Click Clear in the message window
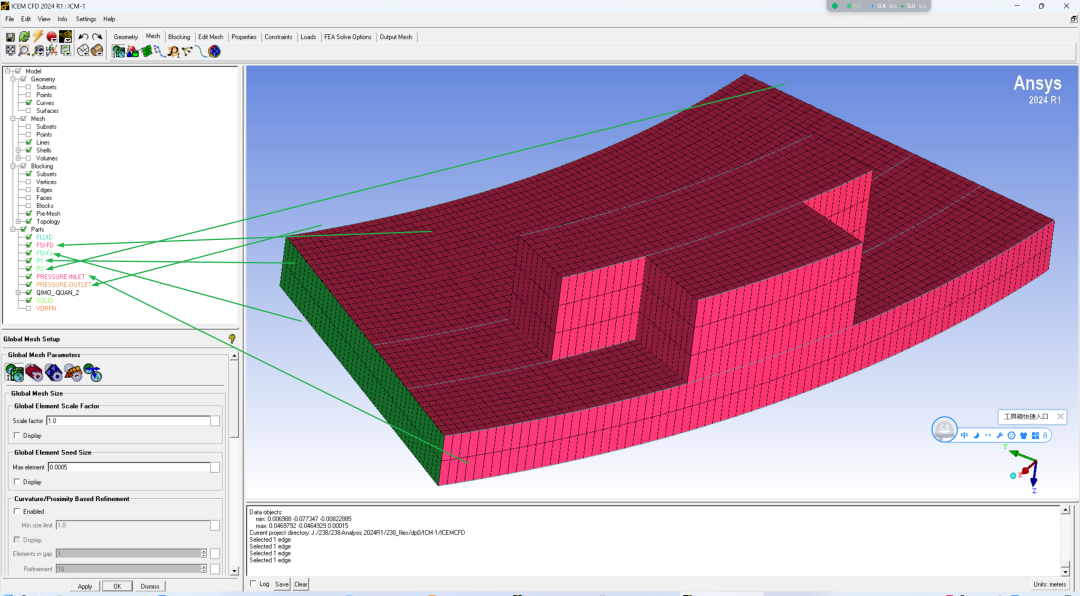The width and height of the screenshot is (1080, 596). click(x=300, y=584)
